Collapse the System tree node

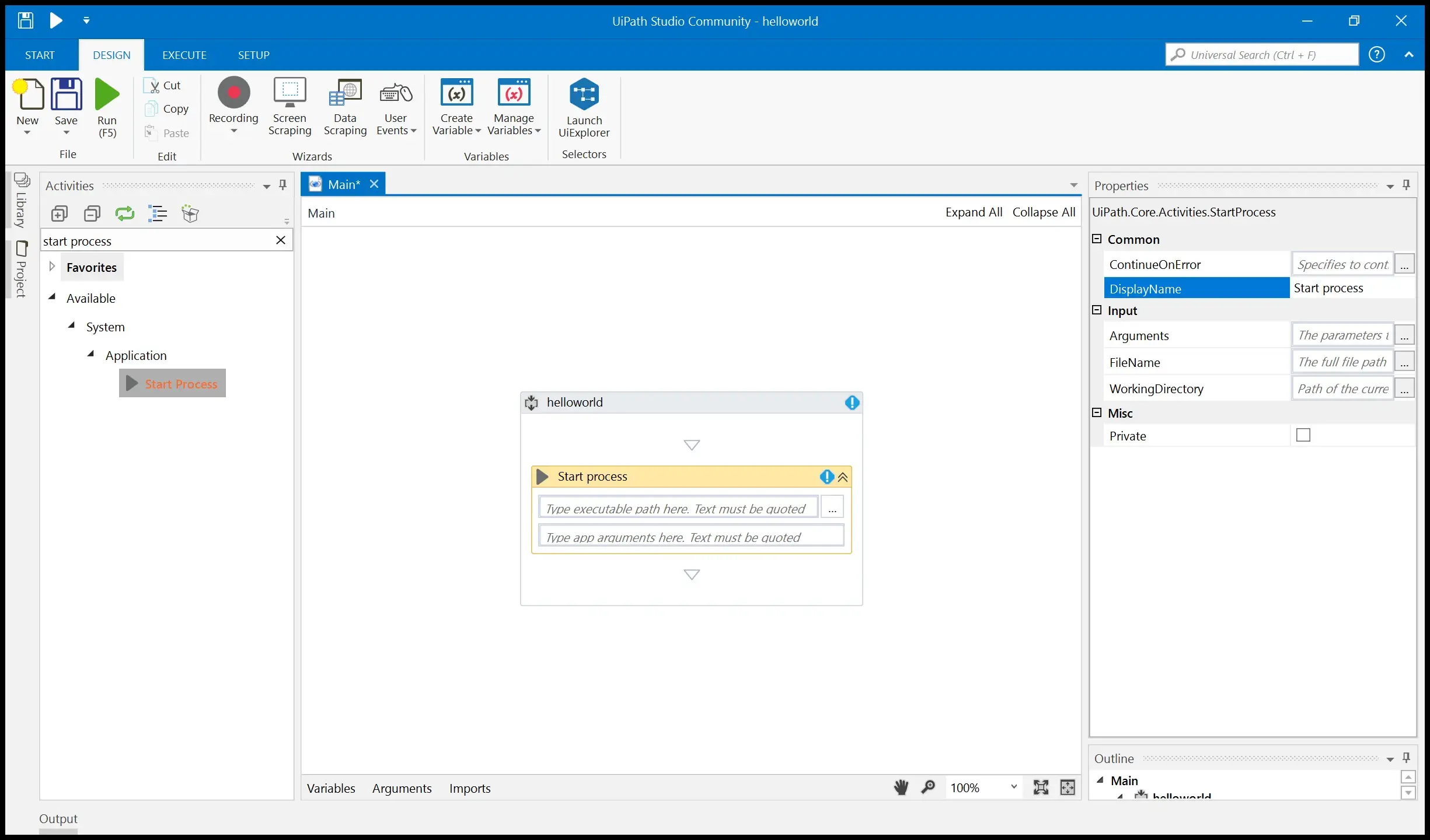coord(71,325)
